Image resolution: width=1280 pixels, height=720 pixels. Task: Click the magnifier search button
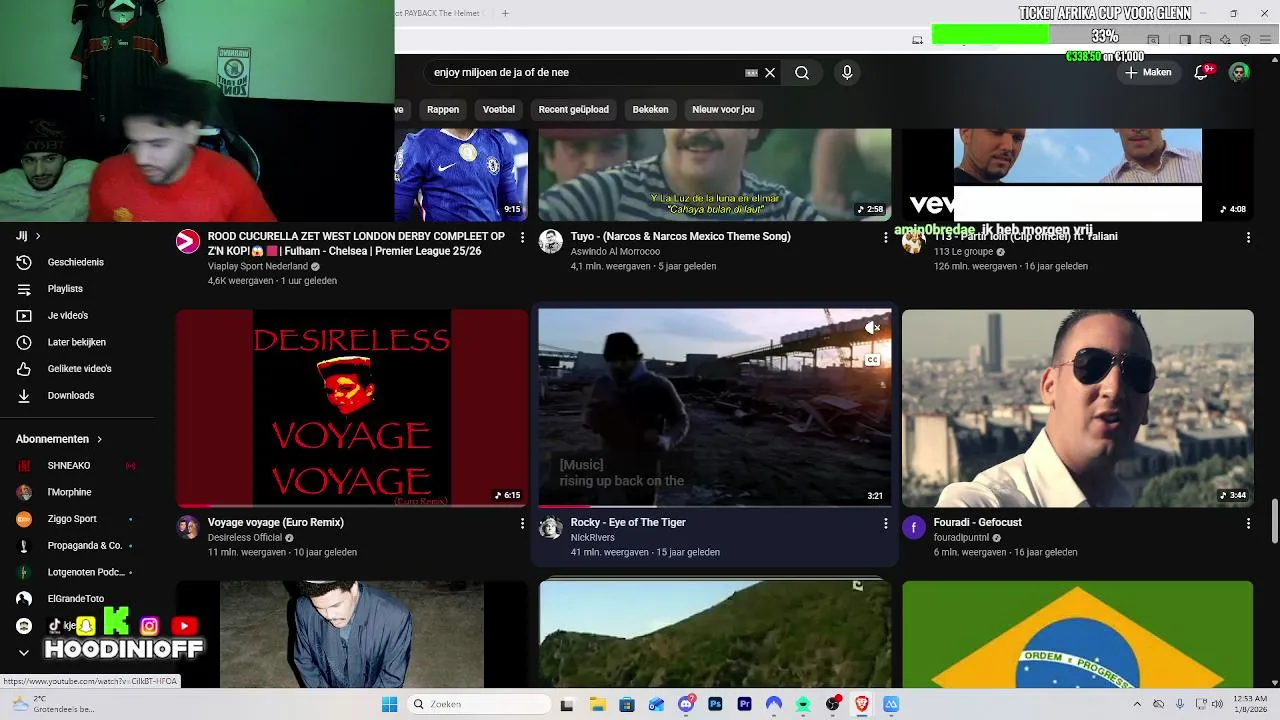(802, 73)
